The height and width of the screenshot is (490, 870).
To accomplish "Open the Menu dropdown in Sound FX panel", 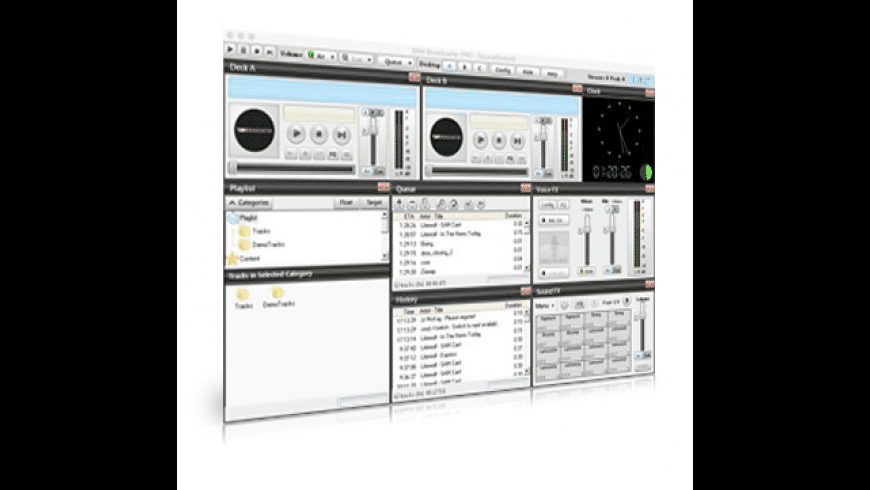I will pos(545,306).
